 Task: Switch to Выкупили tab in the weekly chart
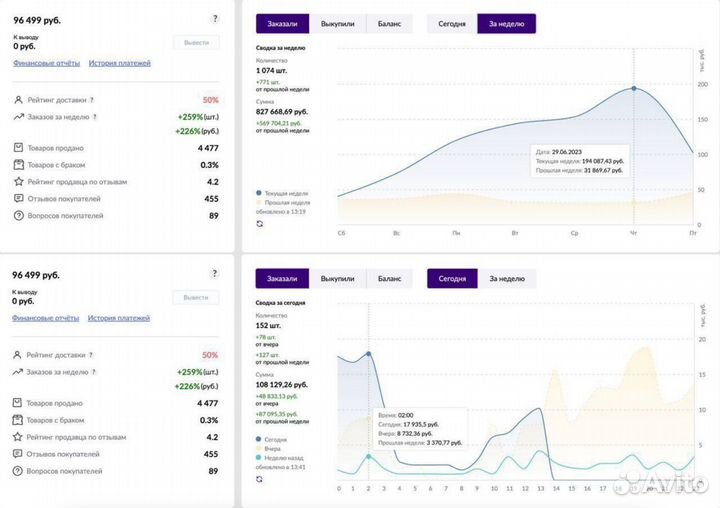337,24
